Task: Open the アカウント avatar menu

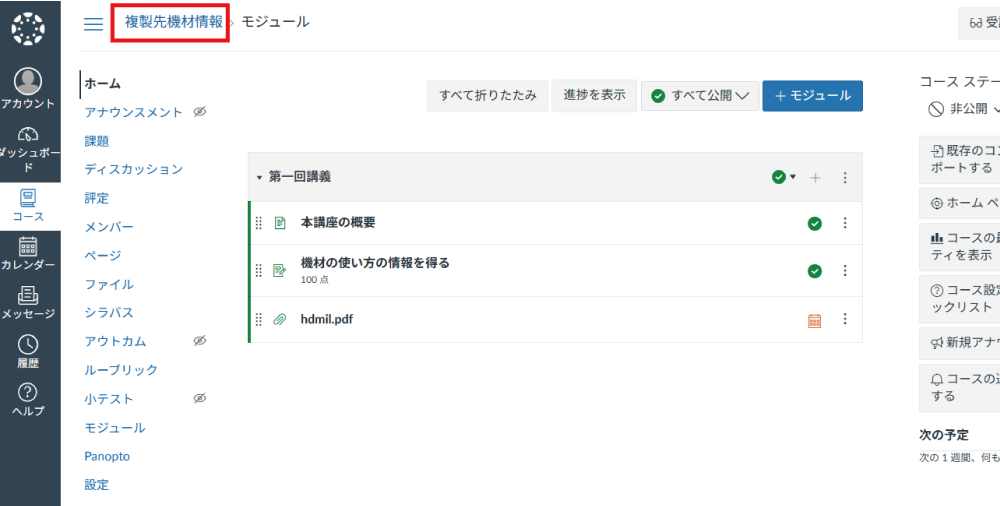Action: click(x=28, y=89)
